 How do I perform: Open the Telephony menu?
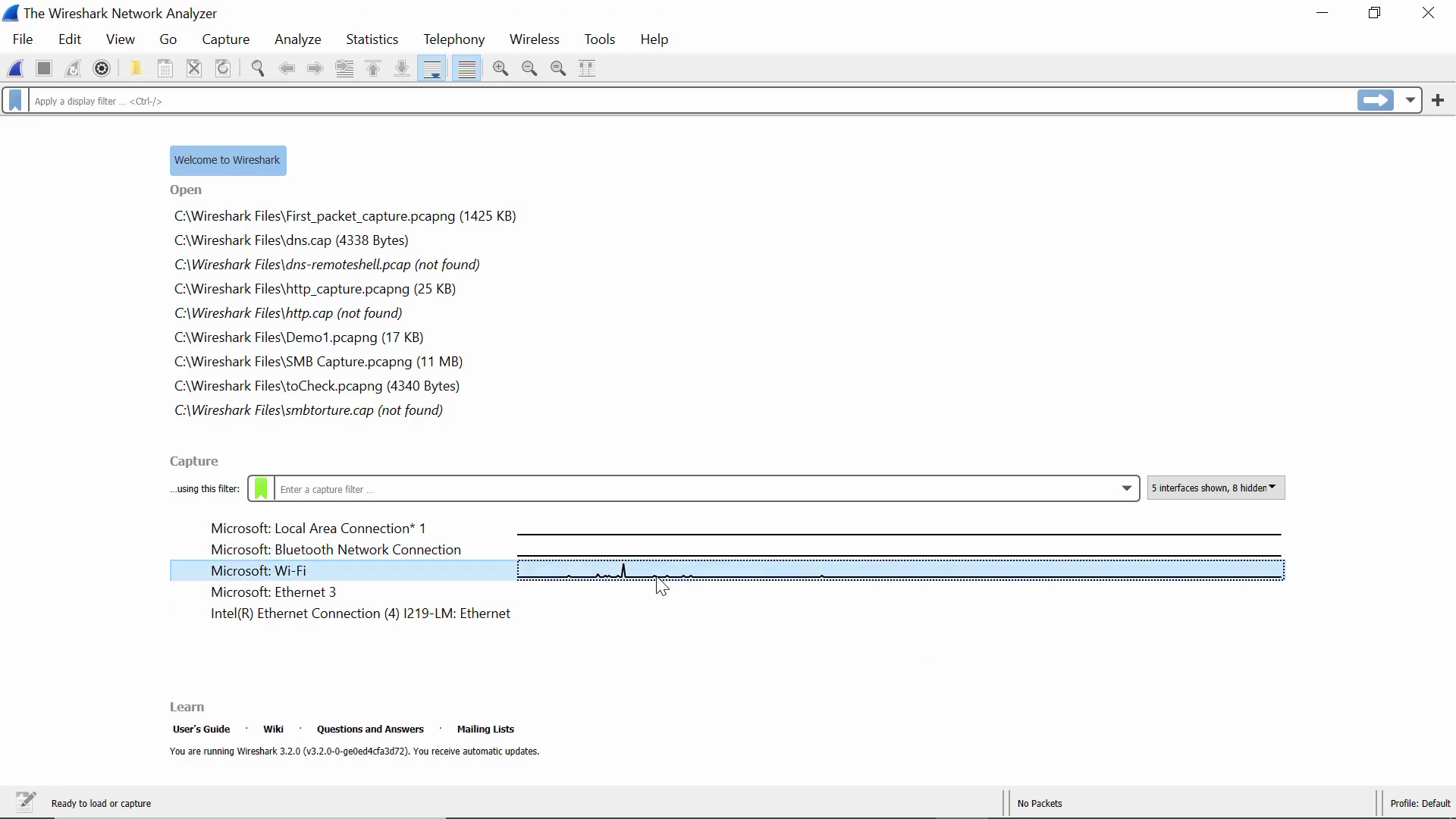[x=454, y=39]
